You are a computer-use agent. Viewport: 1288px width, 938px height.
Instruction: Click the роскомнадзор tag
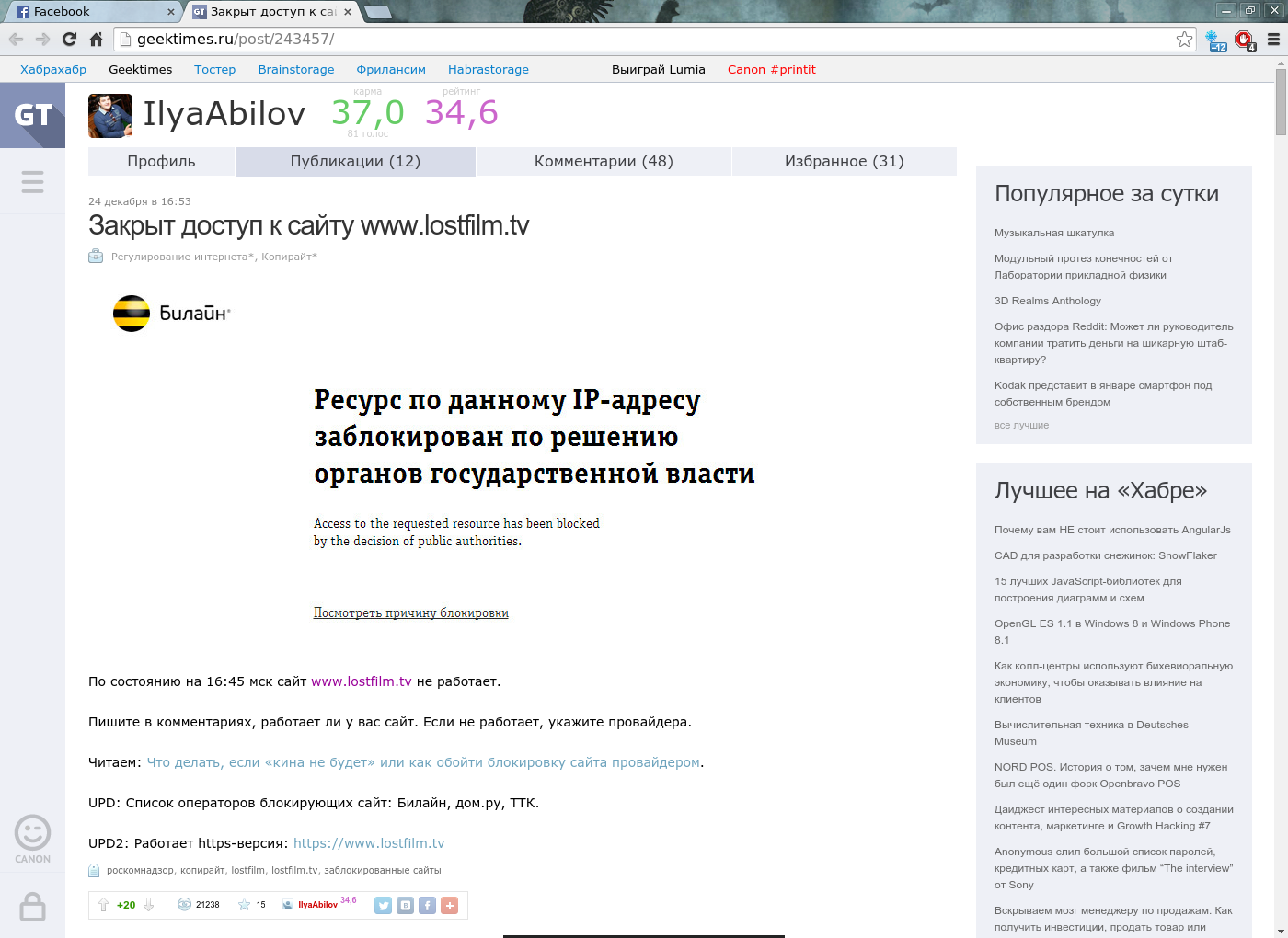pyautogui.click(x=140, y=870)
